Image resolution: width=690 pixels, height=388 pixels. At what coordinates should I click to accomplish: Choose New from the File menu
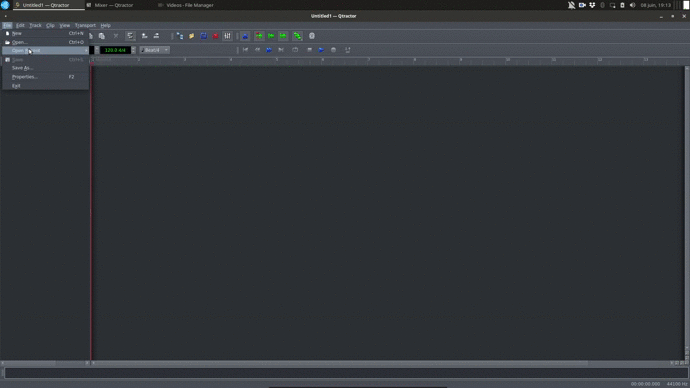[45, 33]
